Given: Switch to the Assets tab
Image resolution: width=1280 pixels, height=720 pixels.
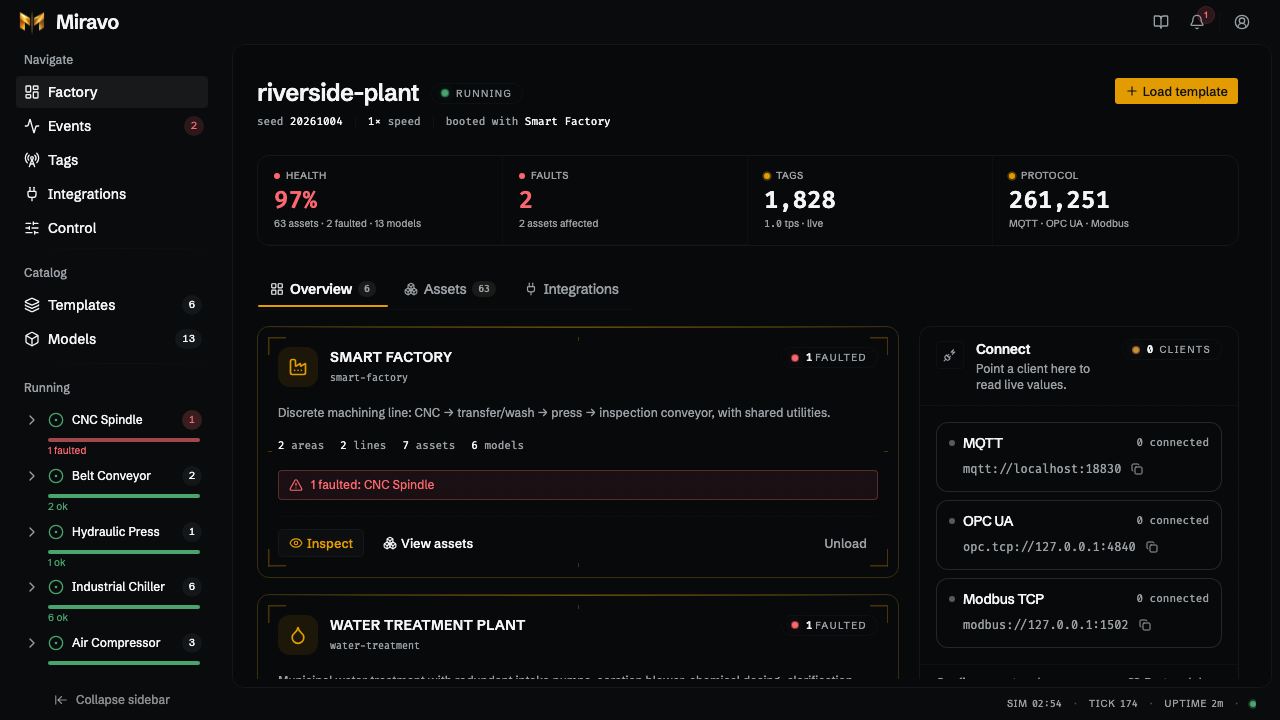Looking at the screenshot, I should click(x=449, y=289).
